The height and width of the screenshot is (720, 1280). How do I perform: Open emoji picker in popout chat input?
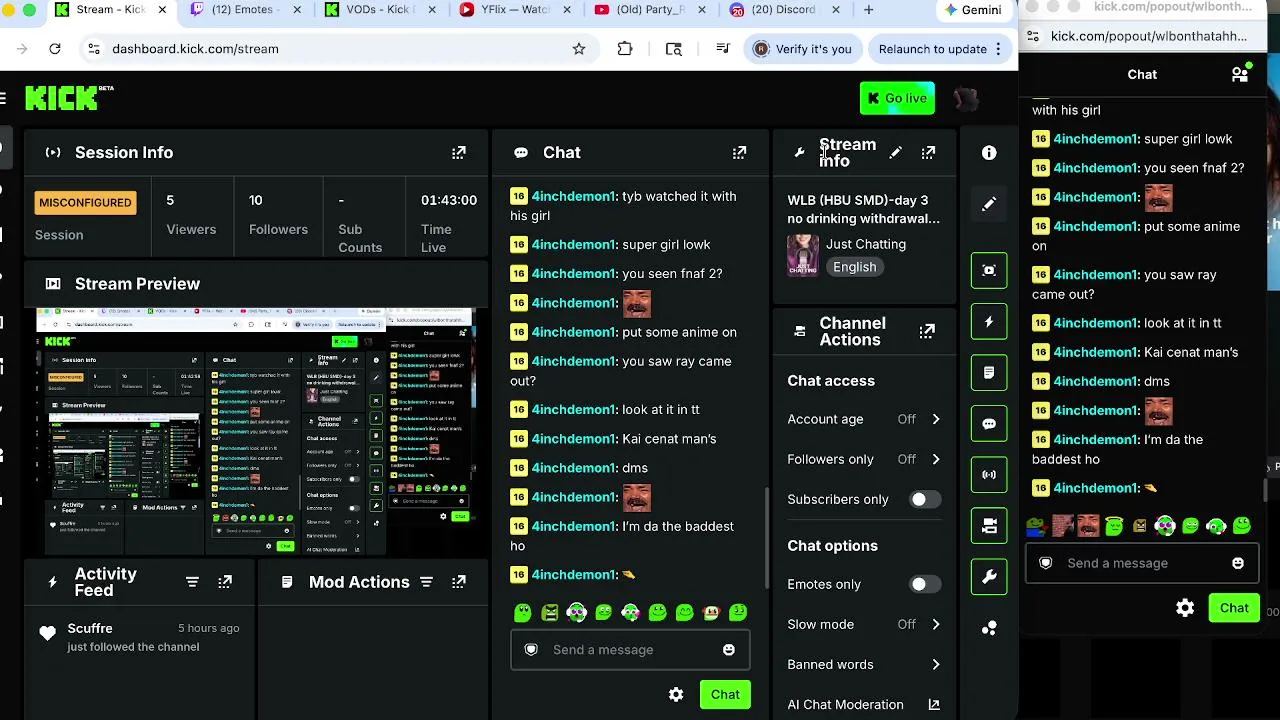point(1238,563)
